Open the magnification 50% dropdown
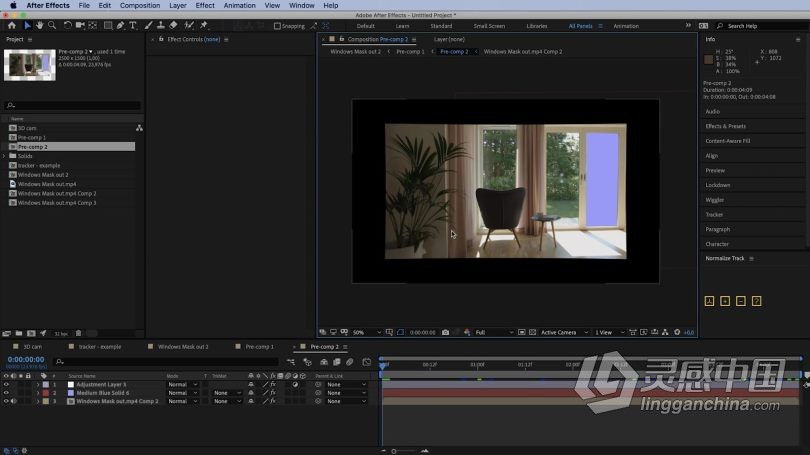810x455 pixels. click(x=367, y=333)
